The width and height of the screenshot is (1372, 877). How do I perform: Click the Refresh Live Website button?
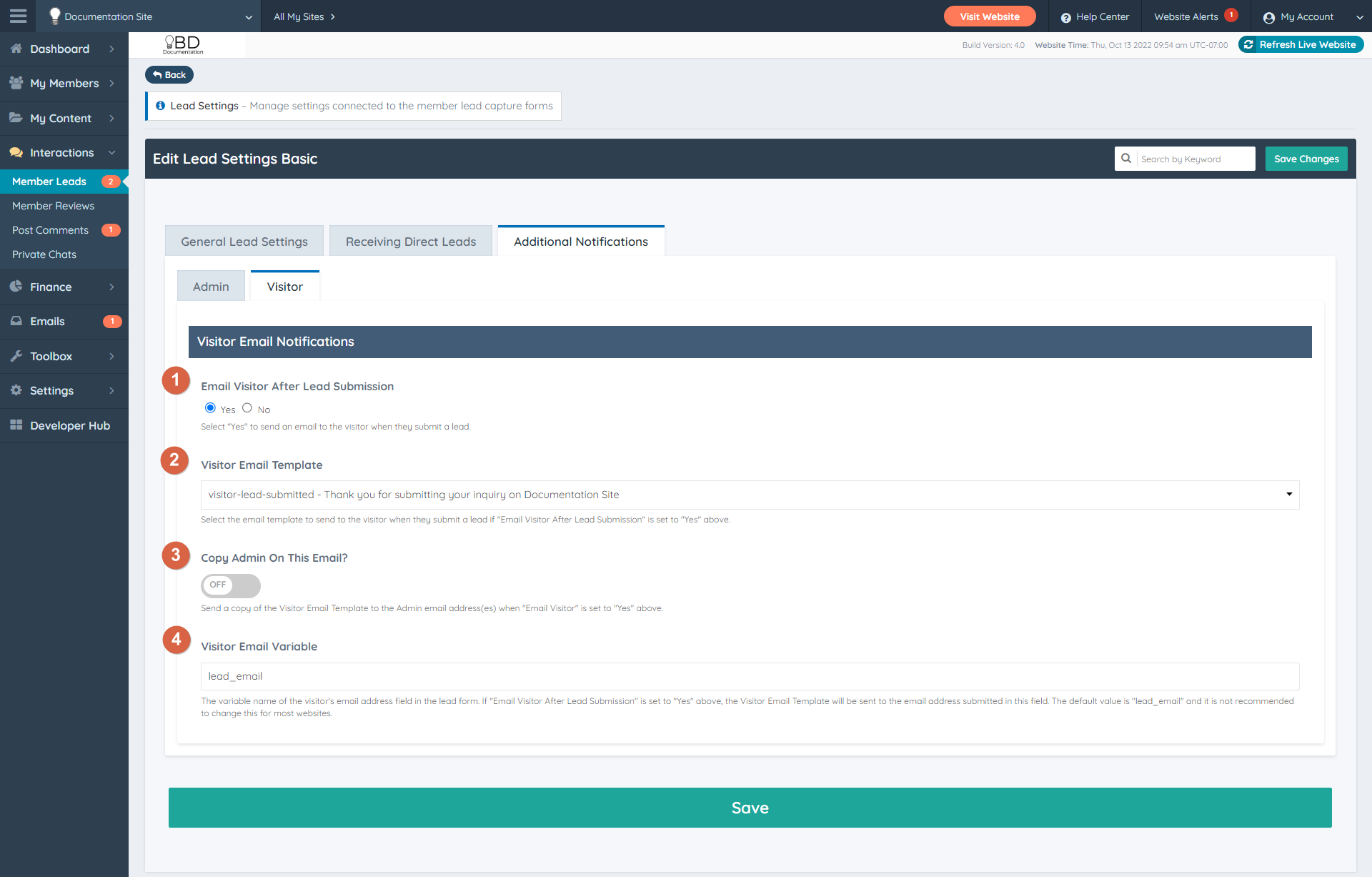[x=1300, y=44]
